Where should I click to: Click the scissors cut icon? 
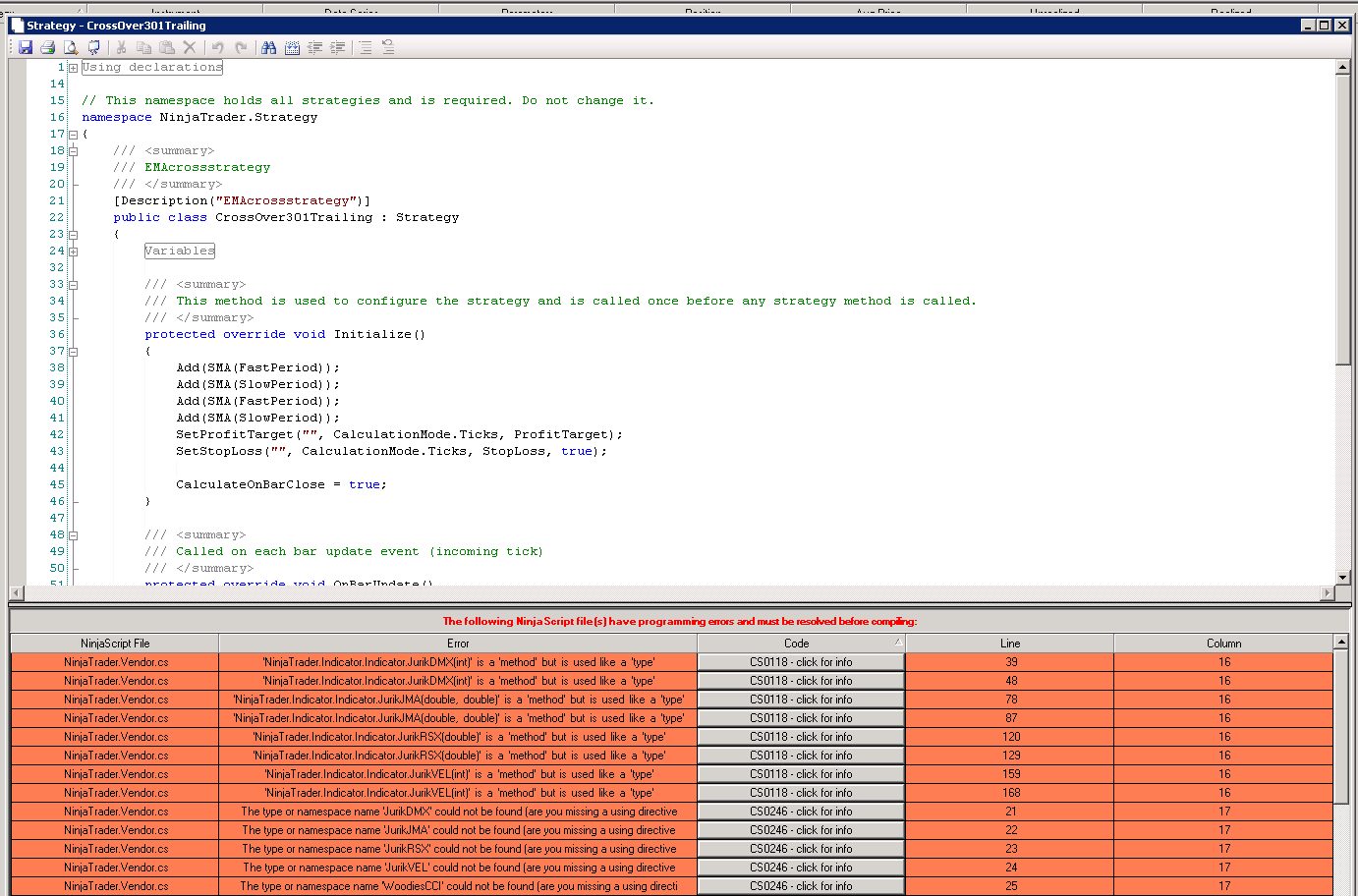[x=121, y=47]
